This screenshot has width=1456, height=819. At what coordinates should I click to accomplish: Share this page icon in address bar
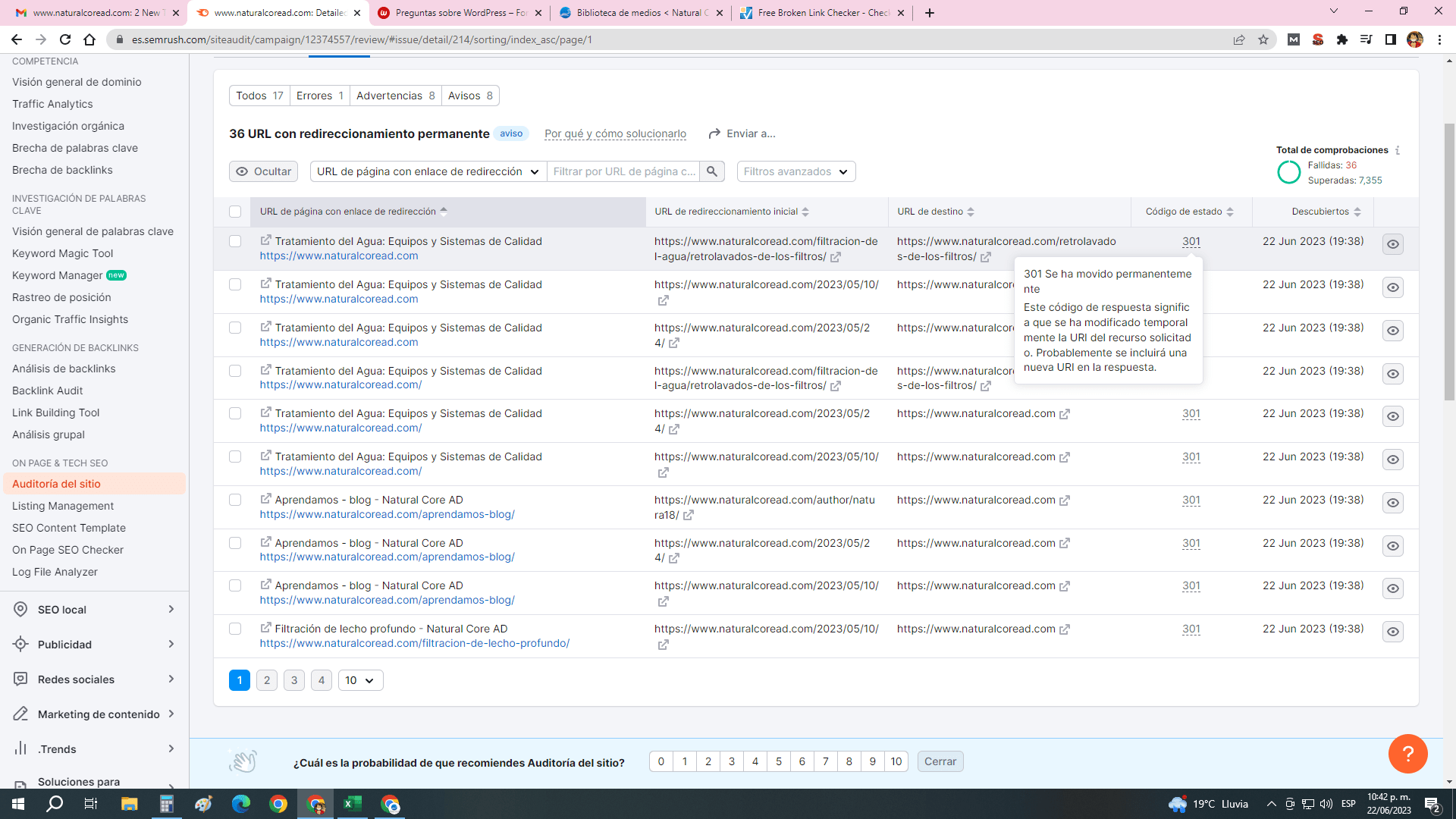pyautogui.click(x=1239, y=39)
